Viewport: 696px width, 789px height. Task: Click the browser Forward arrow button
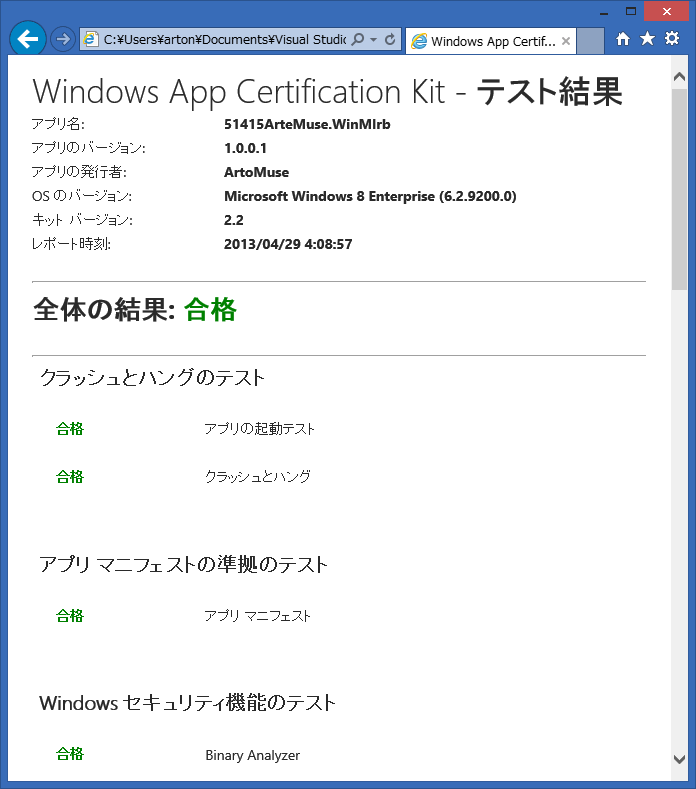63,39
